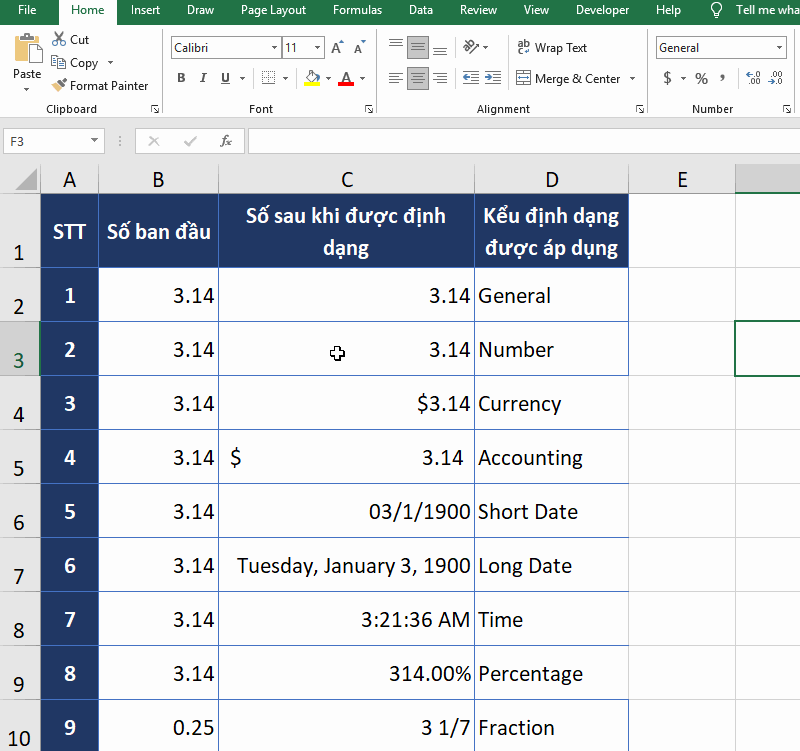
Task: Align text to the right
Action: (440, 78)
